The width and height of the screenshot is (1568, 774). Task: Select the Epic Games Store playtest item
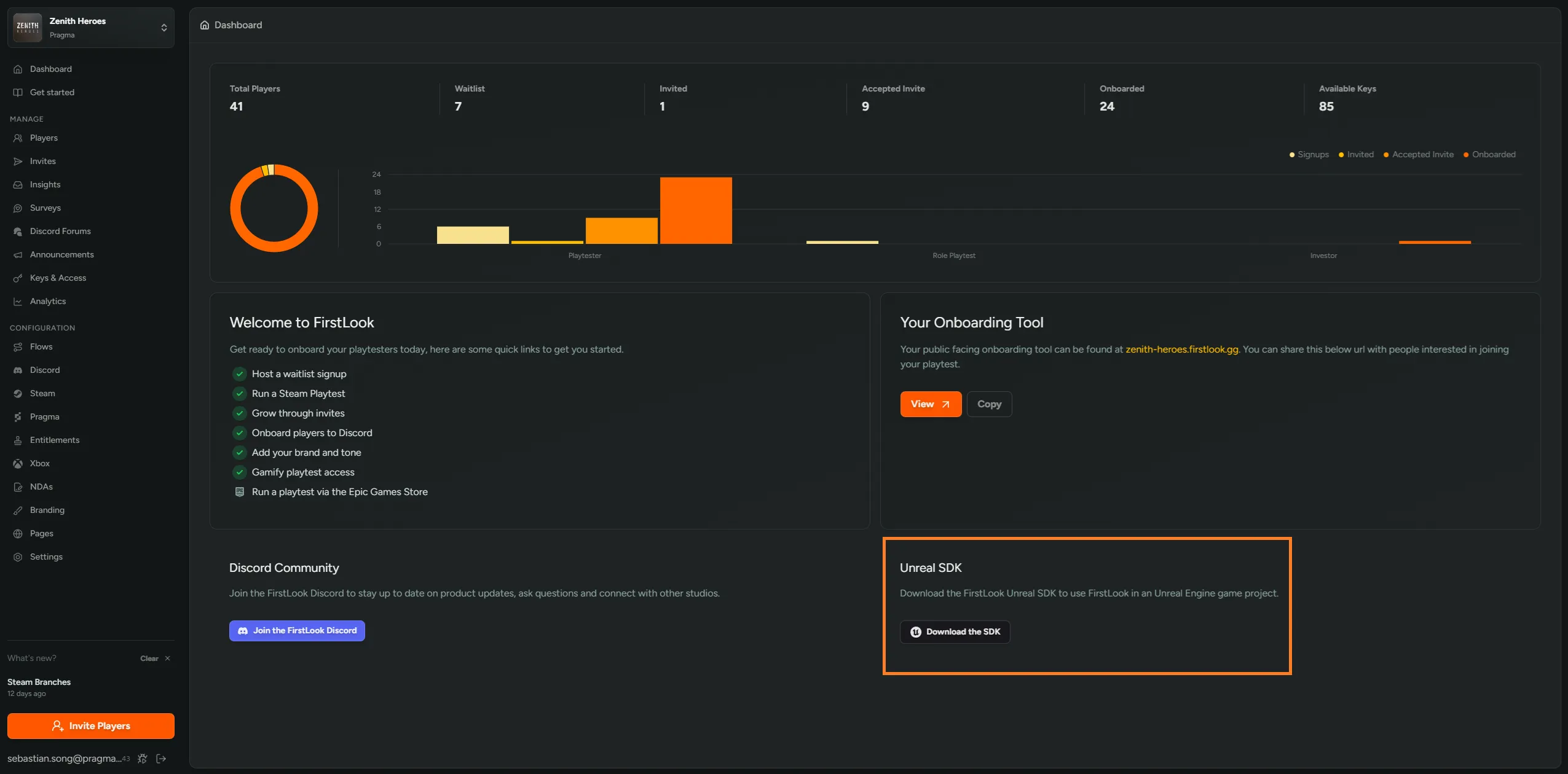[339, 492]
